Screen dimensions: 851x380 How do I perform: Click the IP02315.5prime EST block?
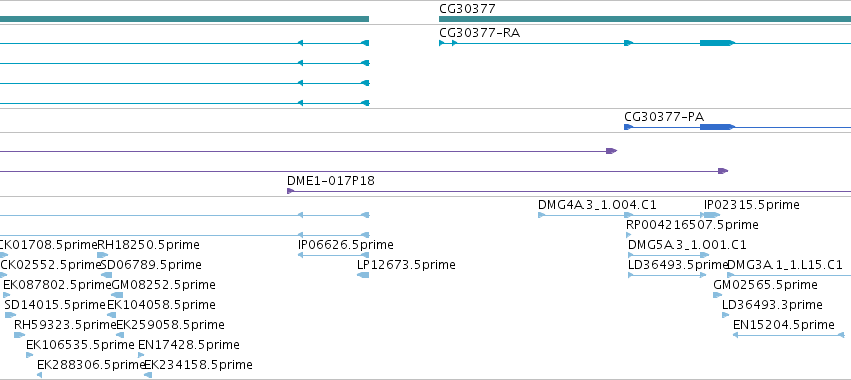[712, 216]
